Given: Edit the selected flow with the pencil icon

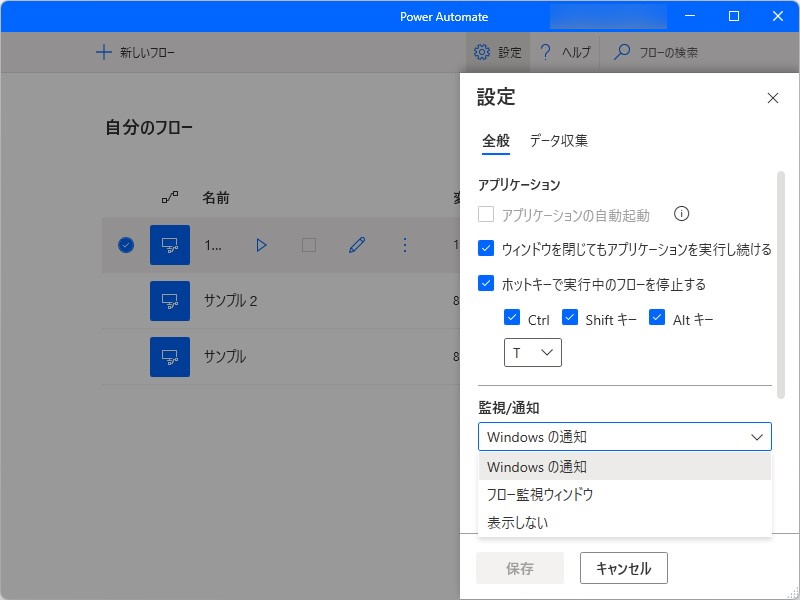Looking at the screenshot, I should (x=357, y=245).
